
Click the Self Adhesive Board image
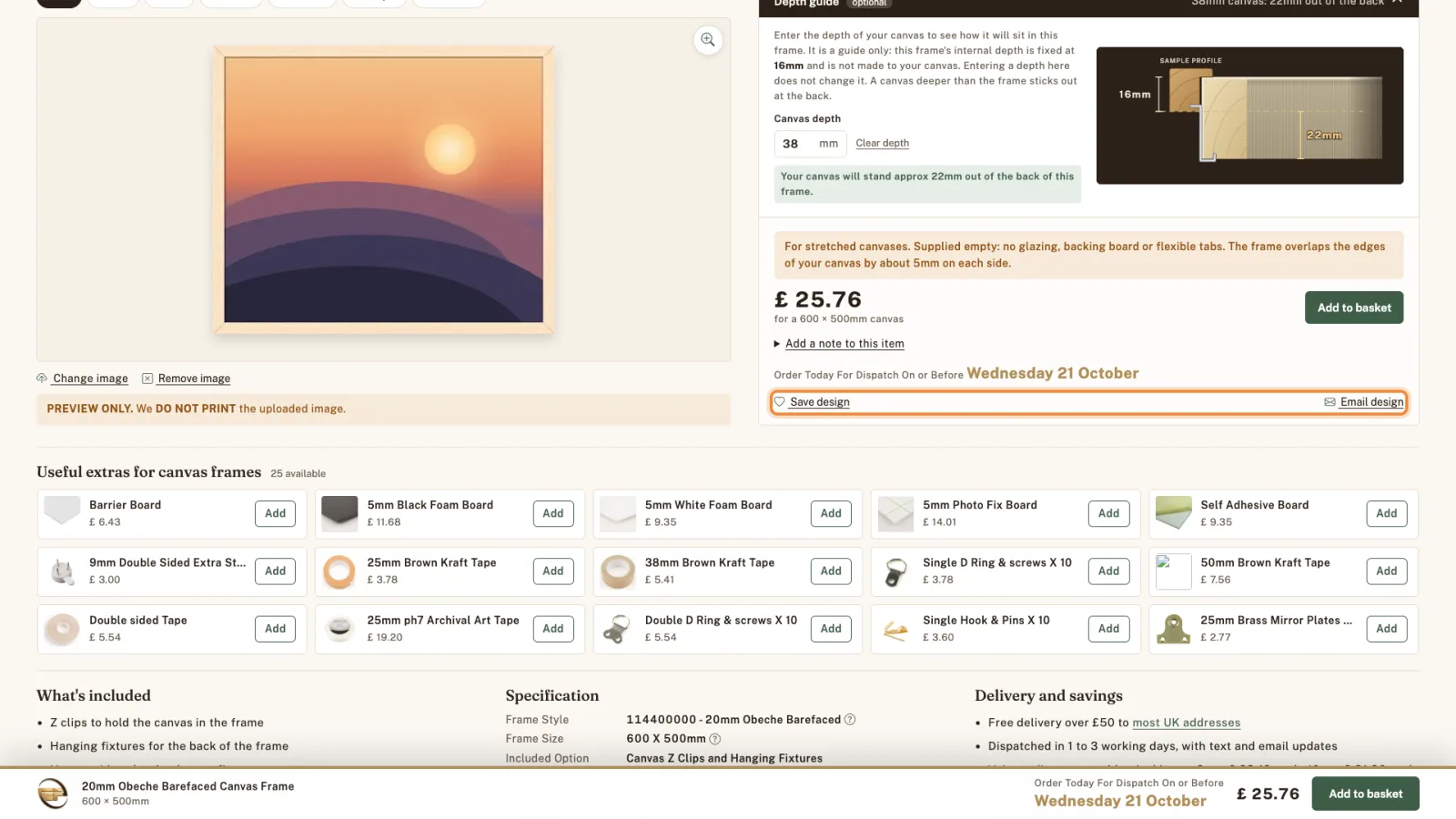(x=1173, y=512)
